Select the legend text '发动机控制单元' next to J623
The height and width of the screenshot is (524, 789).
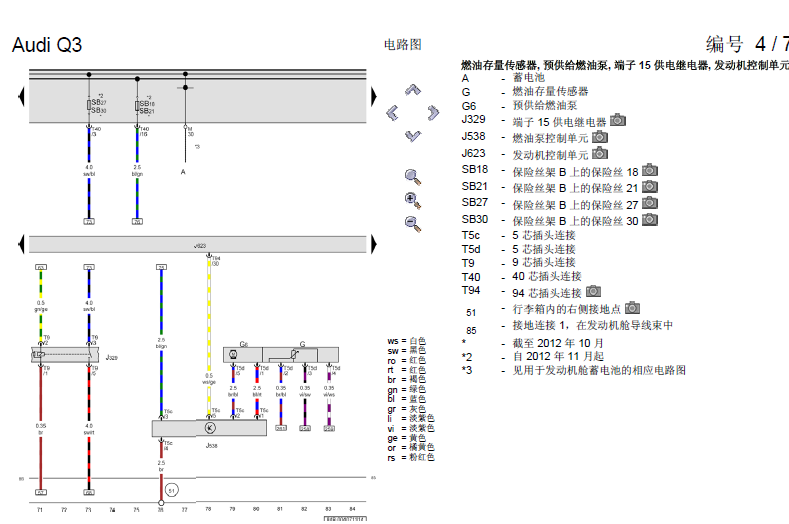click(x=550, y=155)
